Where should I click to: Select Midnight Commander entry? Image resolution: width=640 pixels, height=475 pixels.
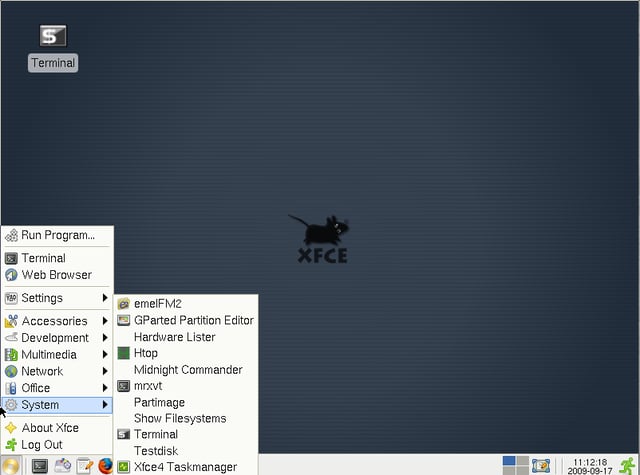[x=186, y=370]
